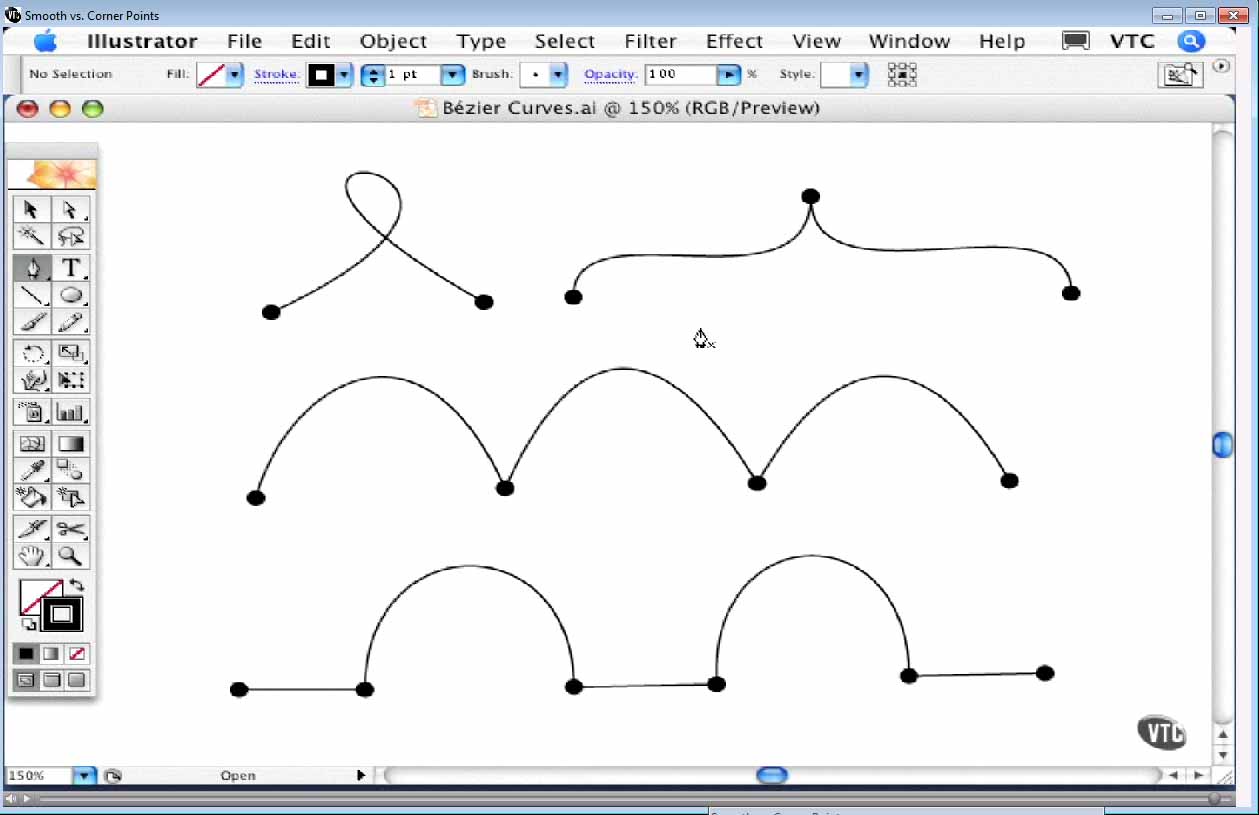The image size is (1259, 815).
Task: Adjust the stroke weight stepper arrows
Action: 372,75
